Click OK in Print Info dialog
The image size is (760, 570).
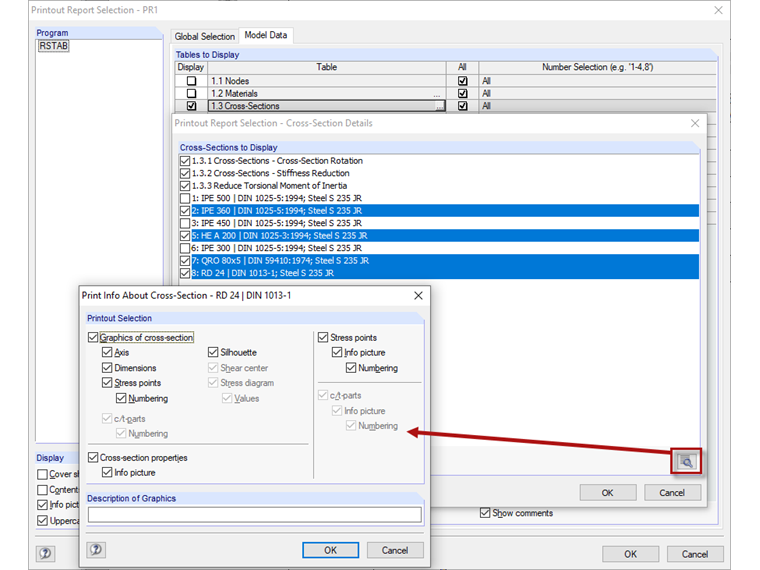(331, 550)
